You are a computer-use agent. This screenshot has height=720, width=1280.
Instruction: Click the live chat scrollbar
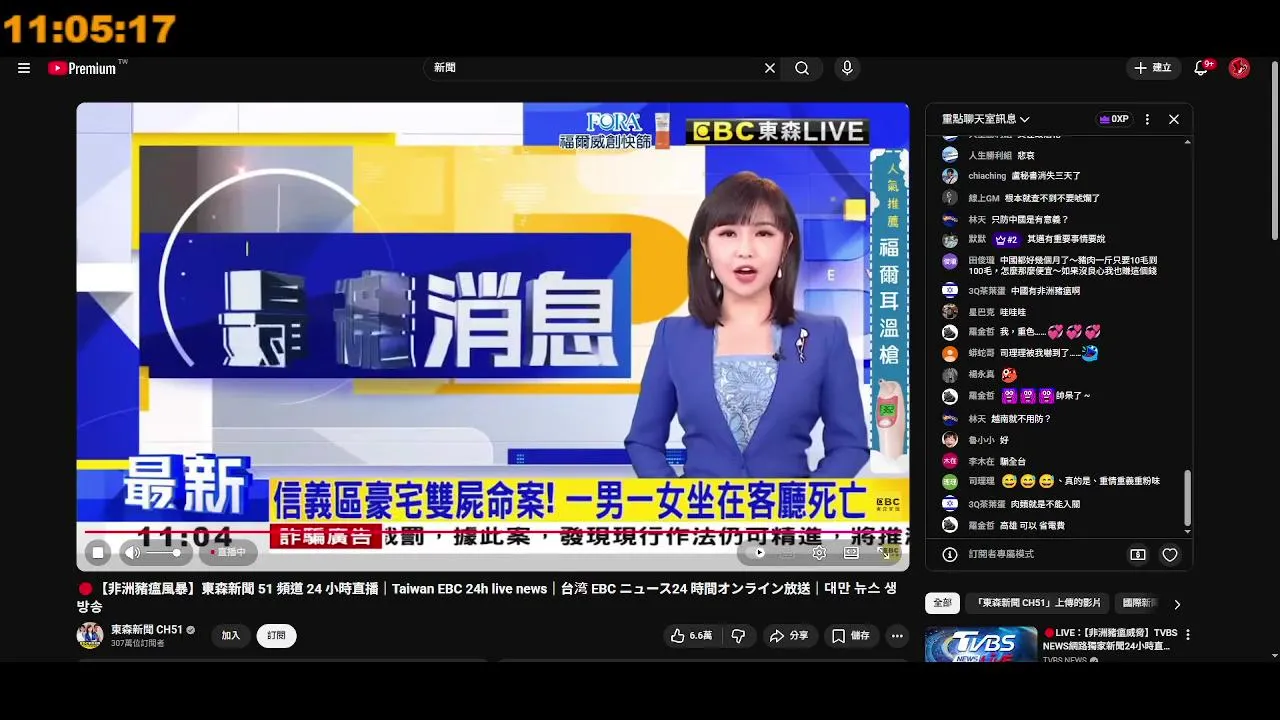[1188, 497]
